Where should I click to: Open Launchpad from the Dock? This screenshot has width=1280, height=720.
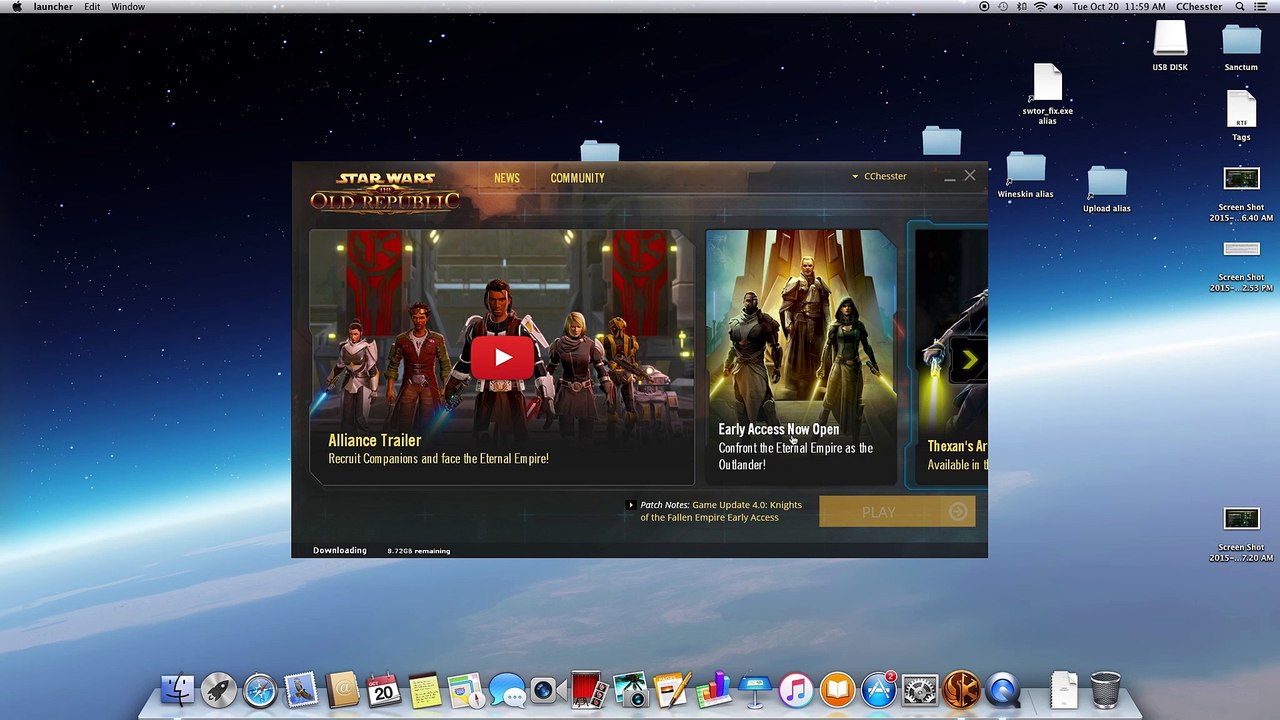pyautogui.click(x=218, y=689)
